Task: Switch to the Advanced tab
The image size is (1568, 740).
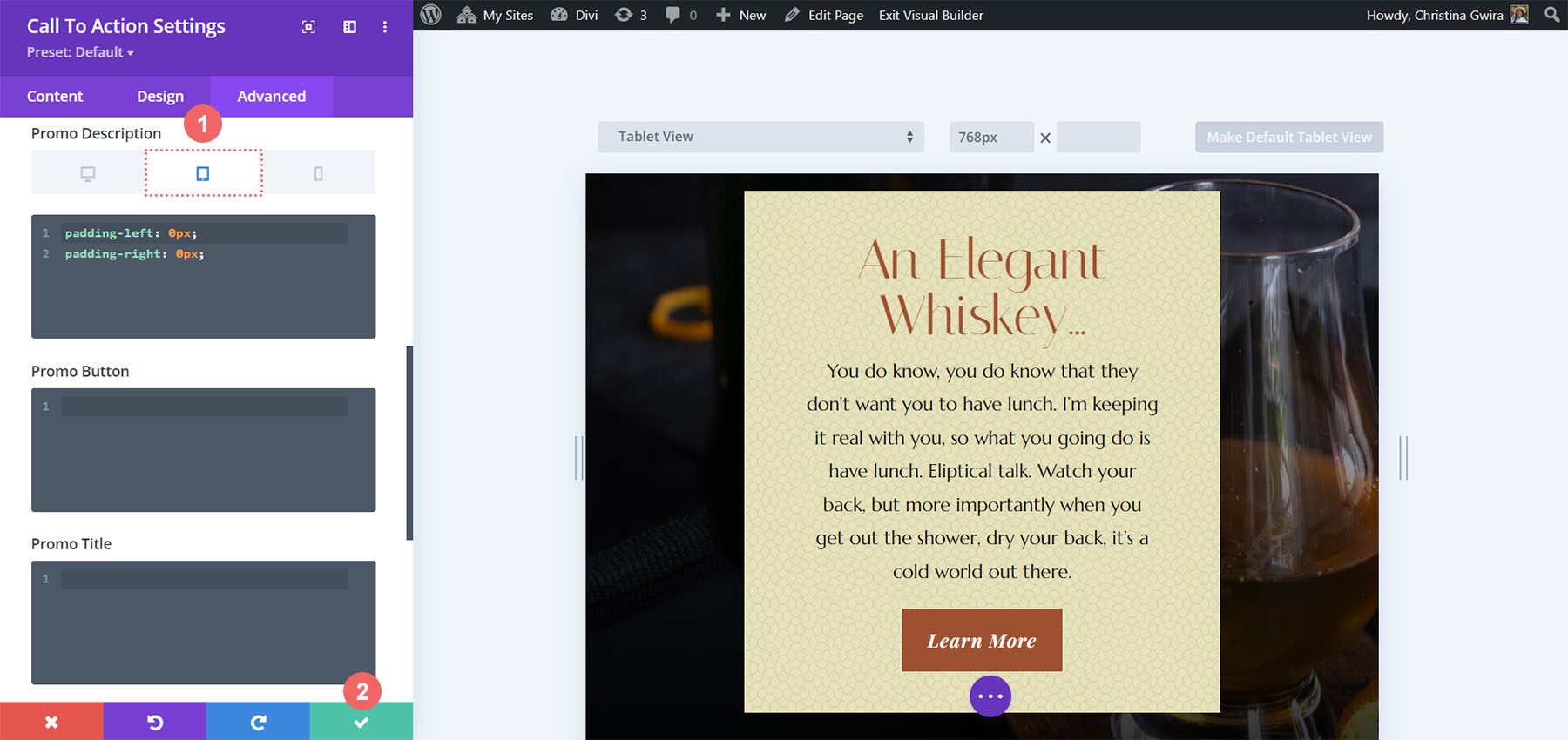Action: 271,96
